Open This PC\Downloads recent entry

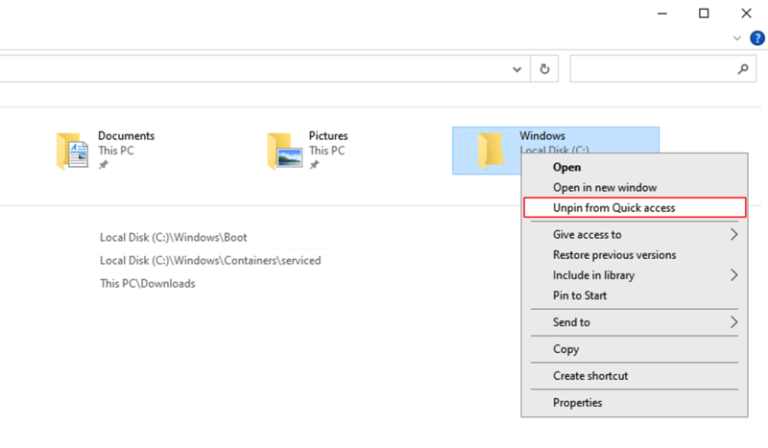coord(147,283)
